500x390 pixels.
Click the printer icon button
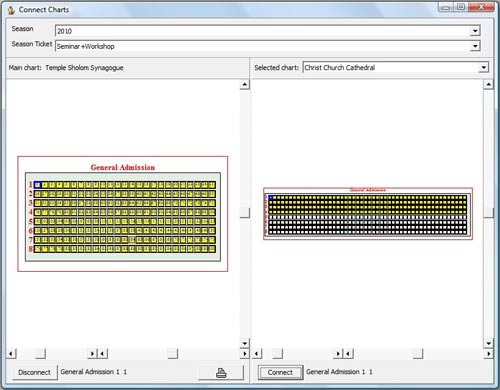click(x=221, y=372)
